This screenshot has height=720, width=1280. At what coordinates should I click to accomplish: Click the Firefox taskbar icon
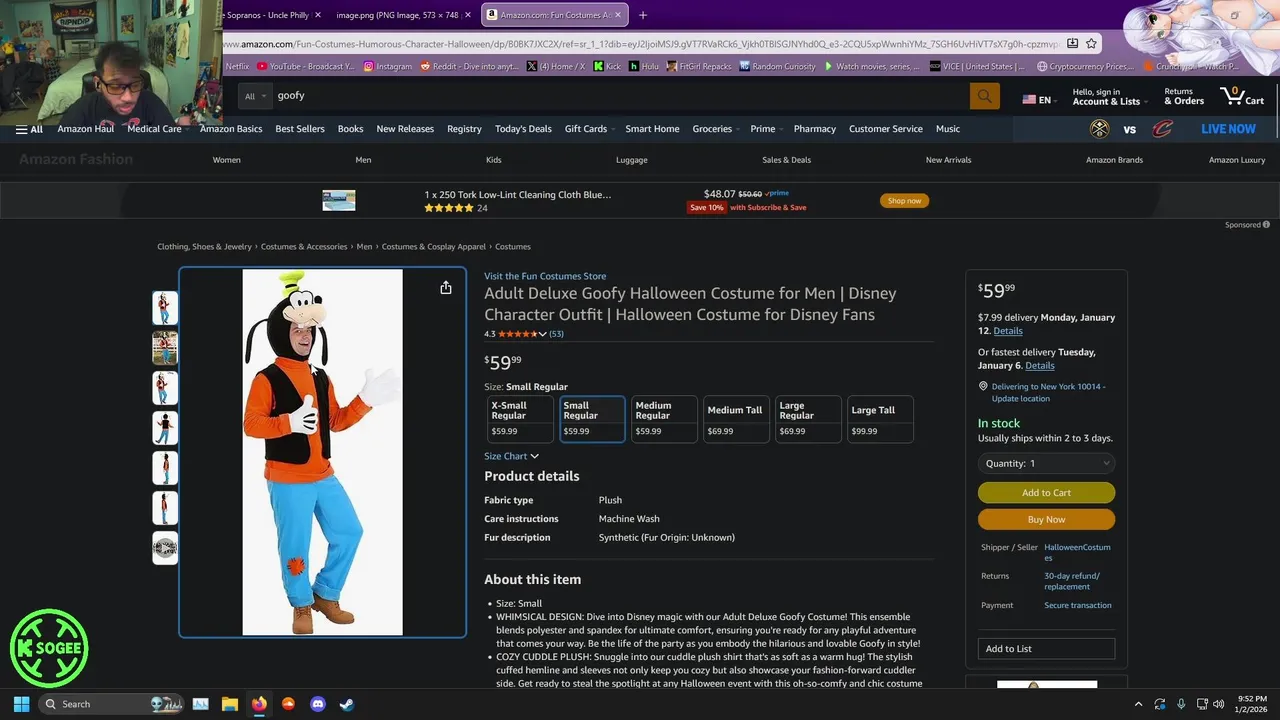pyautogui.click(x=259, y=704)
